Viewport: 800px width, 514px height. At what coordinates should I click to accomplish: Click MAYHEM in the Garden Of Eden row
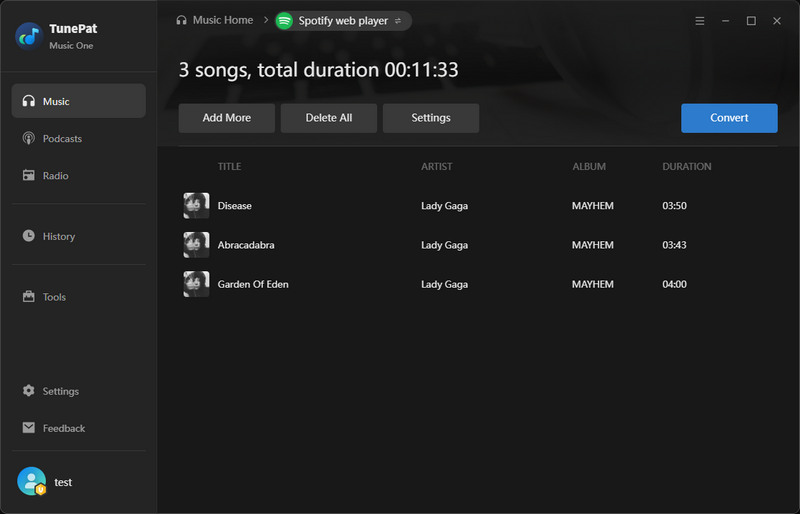coord(592,284)
